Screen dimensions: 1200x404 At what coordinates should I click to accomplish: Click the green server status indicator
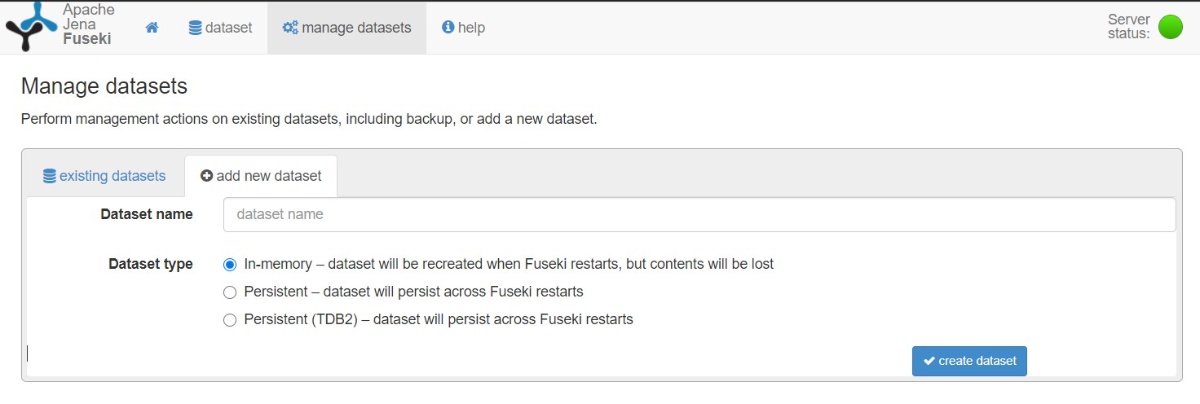[1169, 27]
